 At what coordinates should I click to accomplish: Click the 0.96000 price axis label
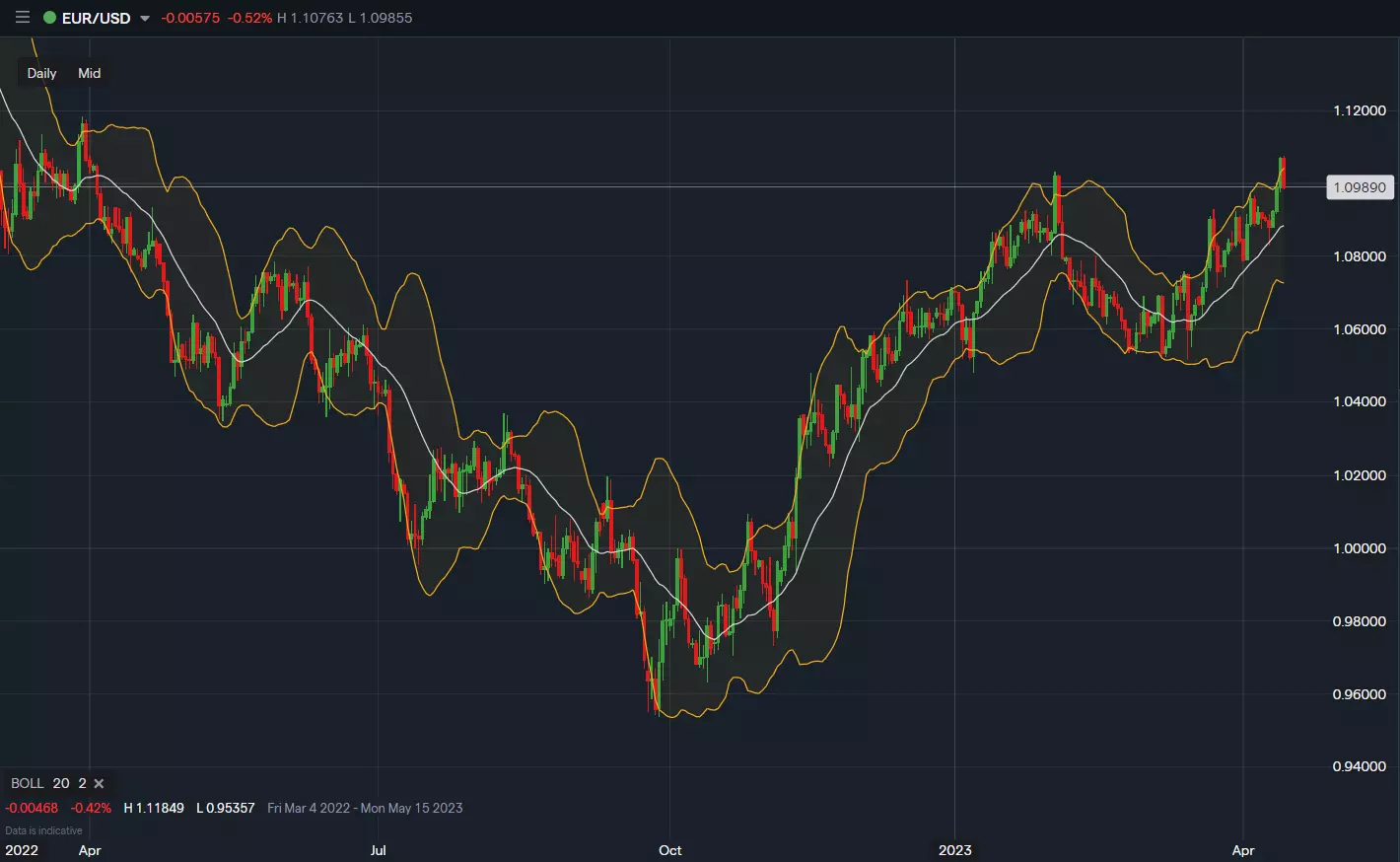(x=1360, y=694)
